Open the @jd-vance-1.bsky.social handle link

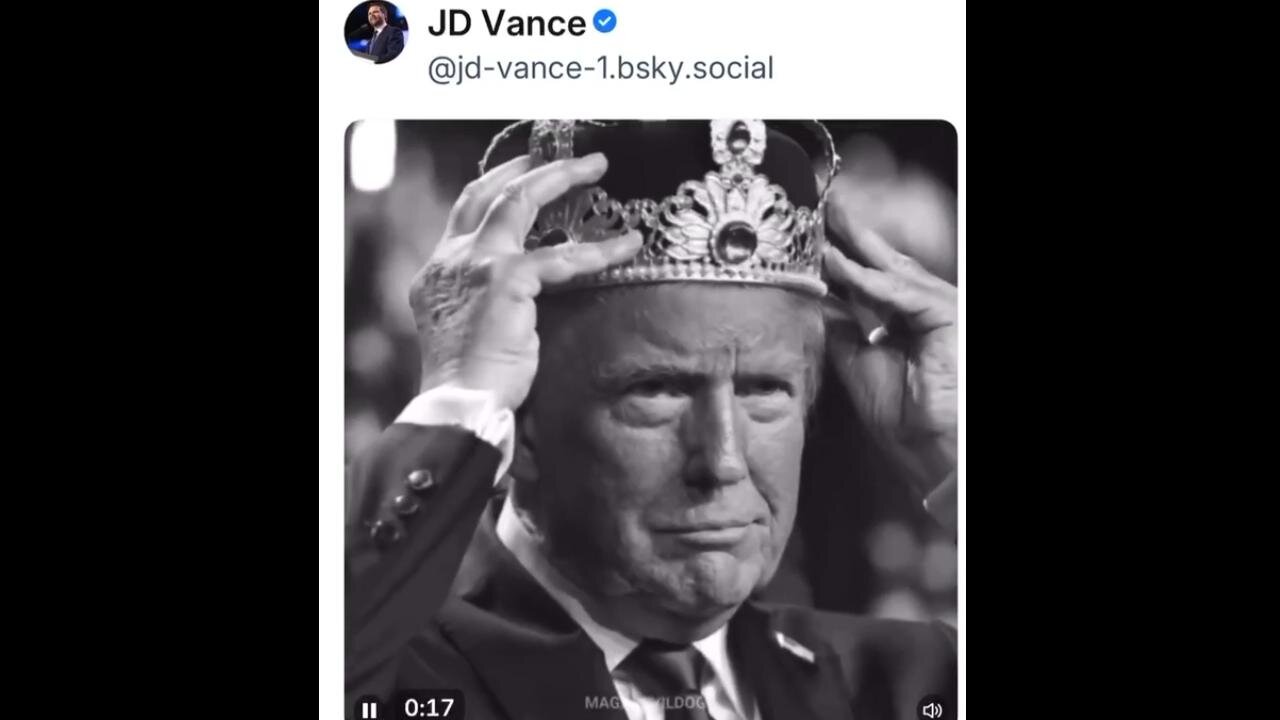click(600, 69)
